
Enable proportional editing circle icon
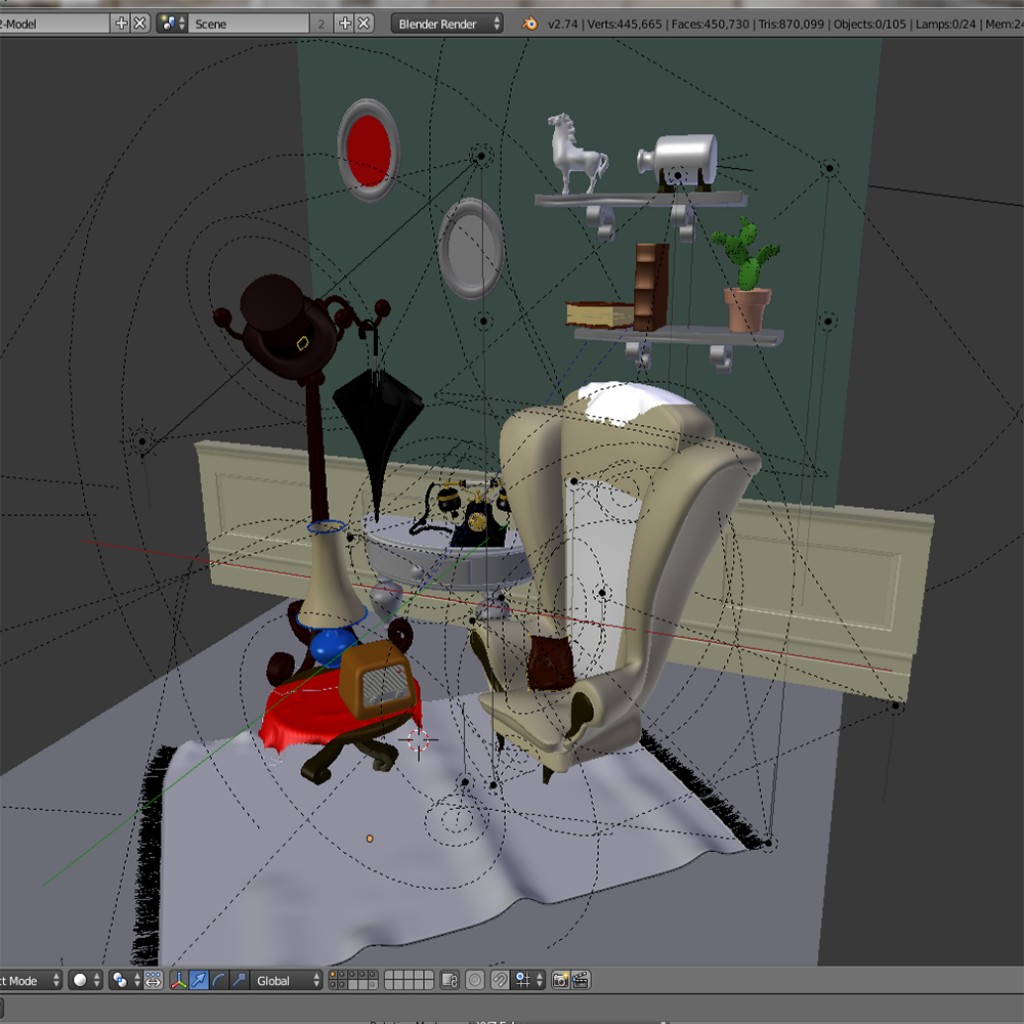(475, 980)
